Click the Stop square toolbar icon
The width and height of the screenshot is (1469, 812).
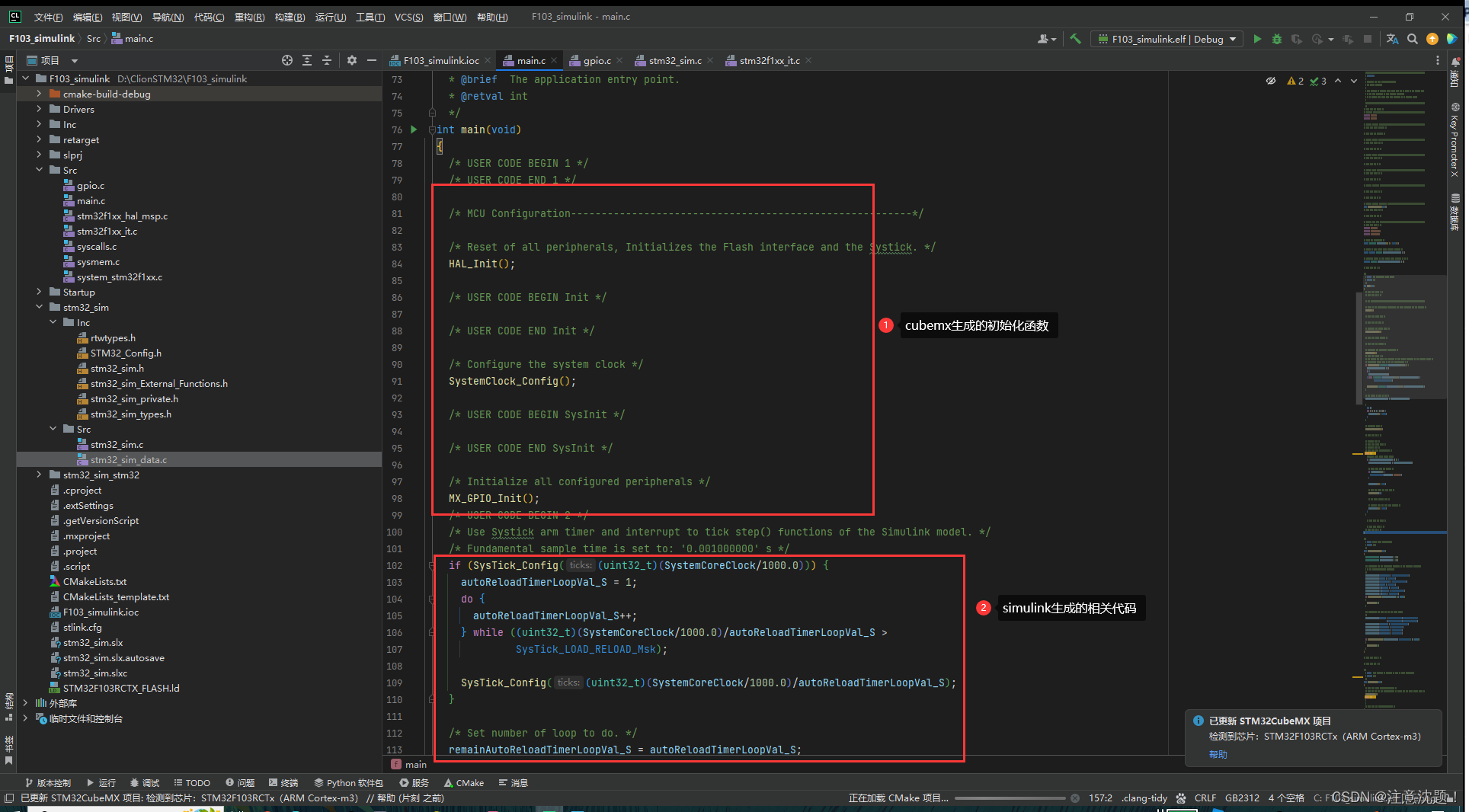(x=1368, y=39)
